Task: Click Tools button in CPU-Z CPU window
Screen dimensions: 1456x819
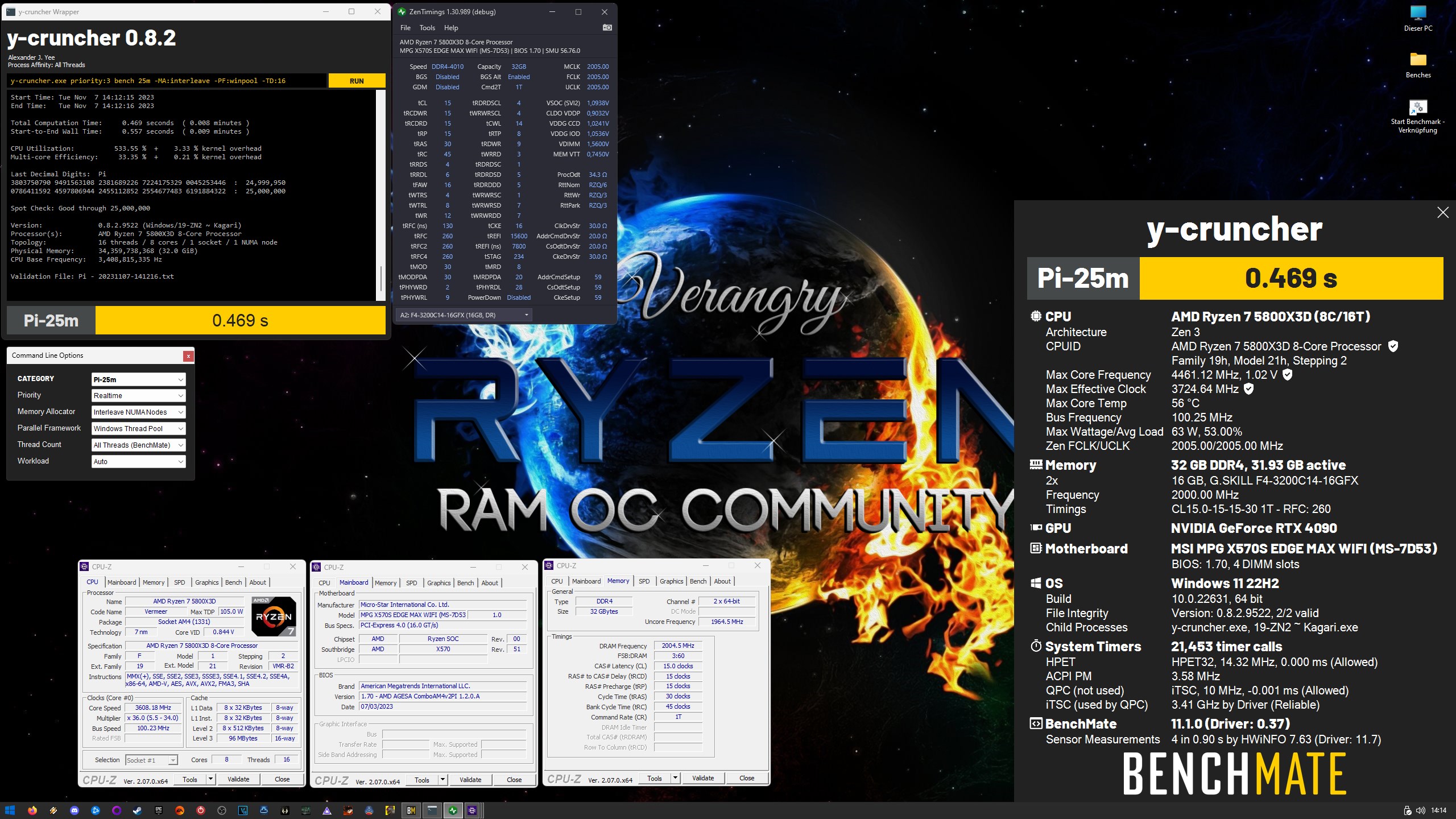Action: pos(190,779)
